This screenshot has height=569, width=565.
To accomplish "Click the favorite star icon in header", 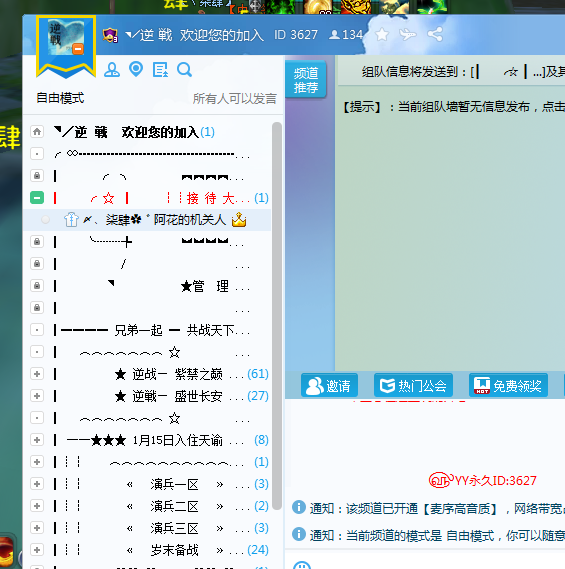I will (x=382, y=35).
